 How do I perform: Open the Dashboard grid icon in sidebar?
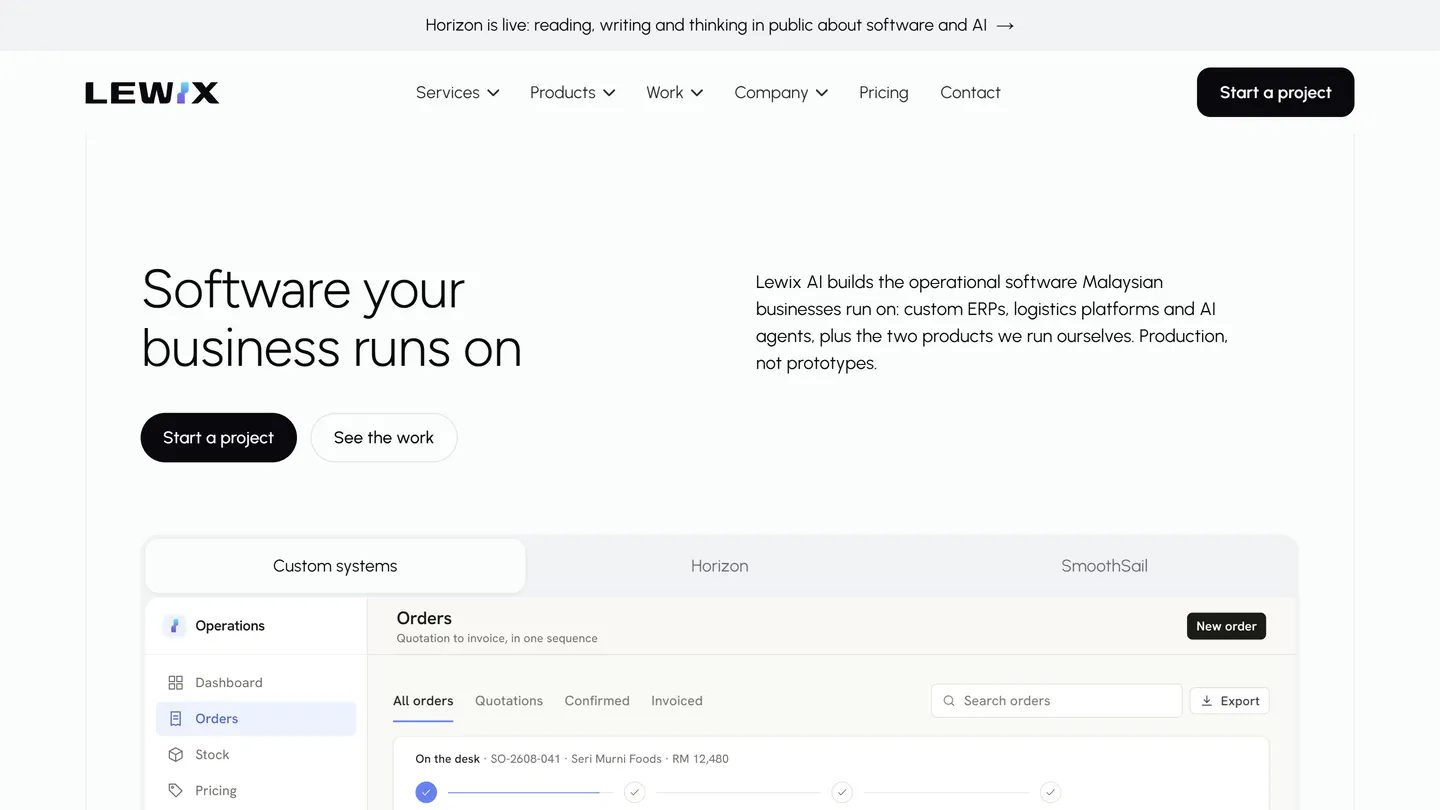[x=176, y=683]
